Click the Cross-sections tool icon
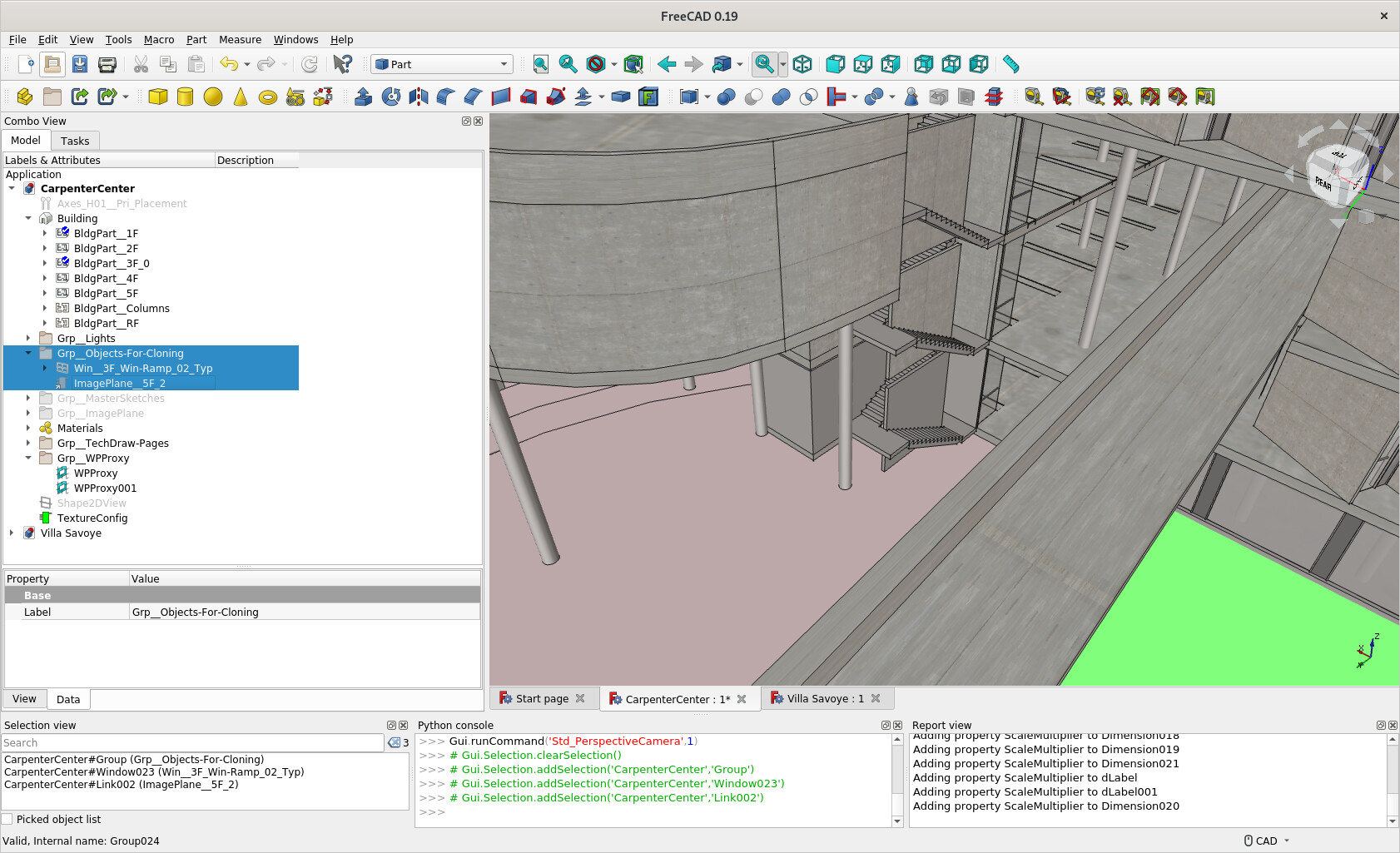 pyautogui.click(x=994, y=97)
